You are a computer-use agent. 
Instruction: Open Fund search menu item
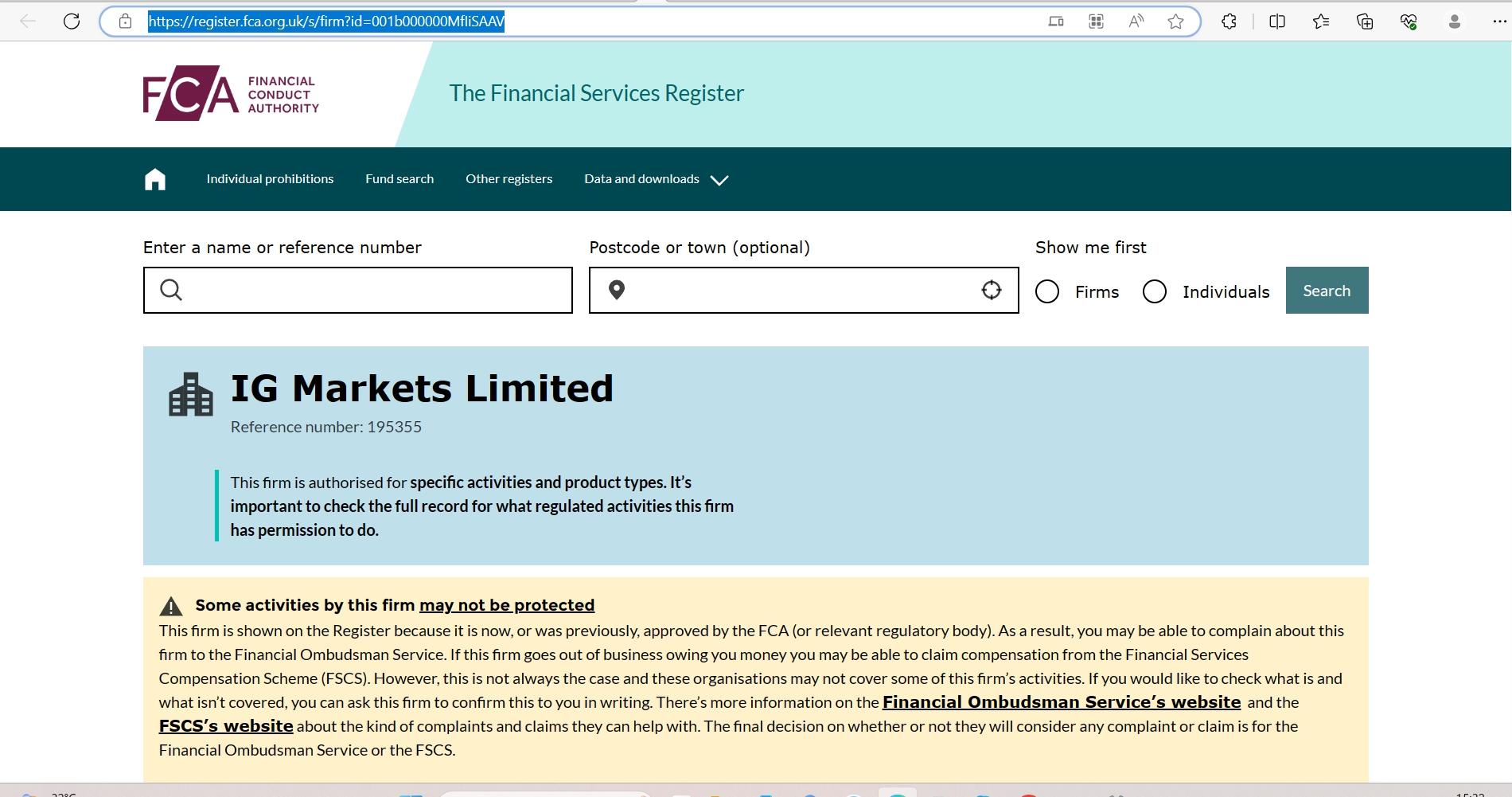[x=399, y=179]
